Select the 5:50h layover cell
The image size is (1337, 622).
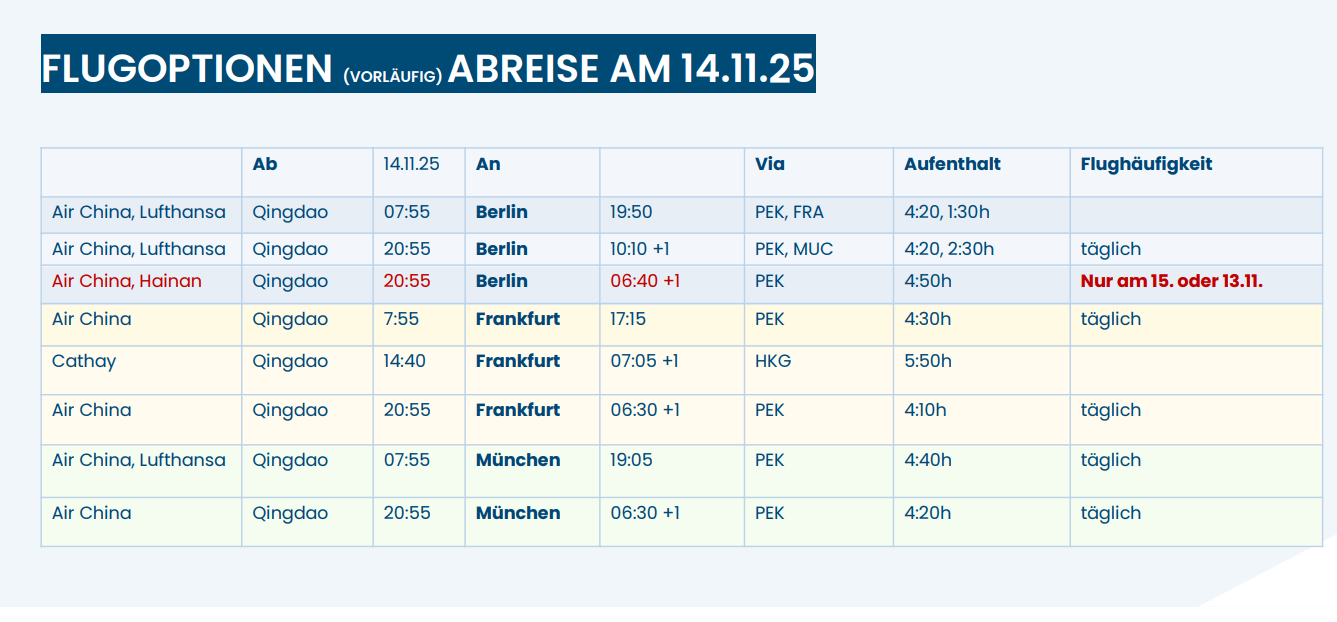(x=928, y=361)
